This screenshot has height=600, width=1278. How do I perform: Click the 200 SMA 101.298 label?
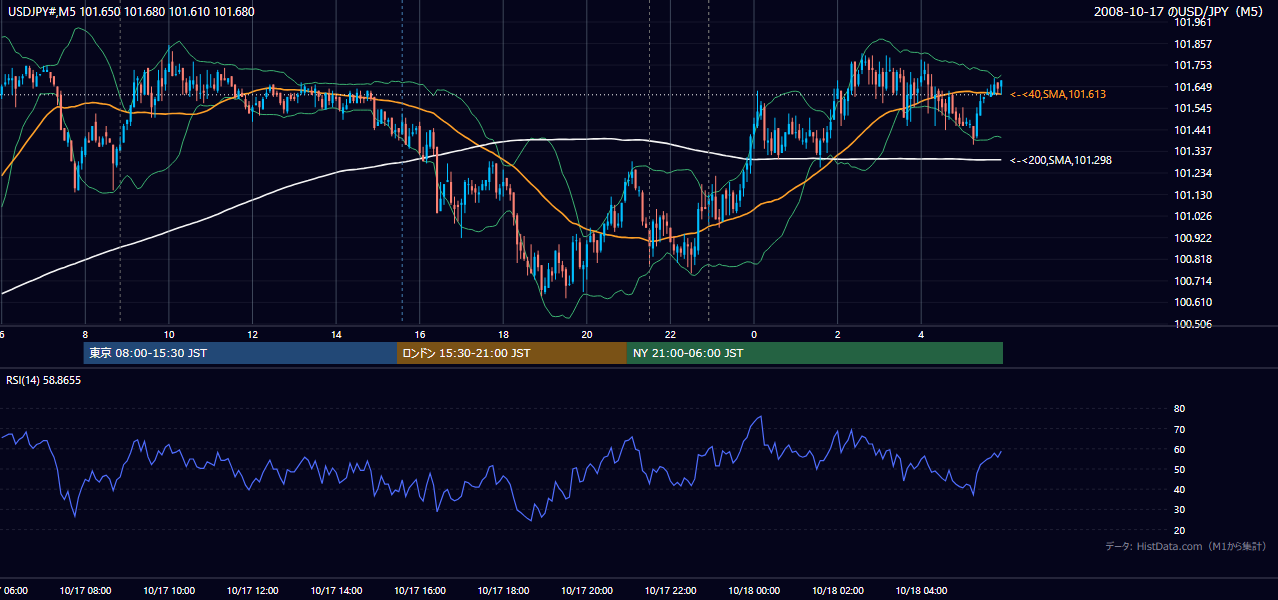click(1061, 160)
